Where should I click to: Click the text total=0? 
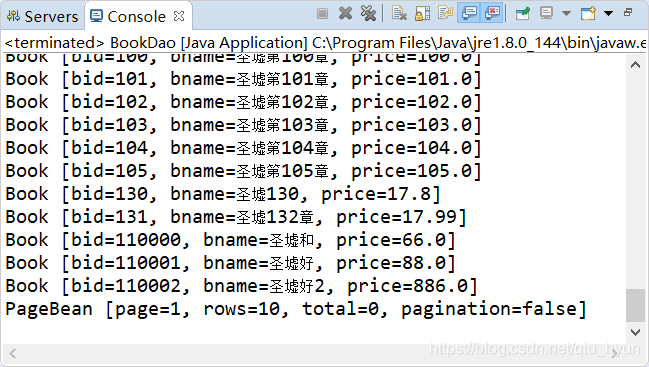(x=340, y=309)
